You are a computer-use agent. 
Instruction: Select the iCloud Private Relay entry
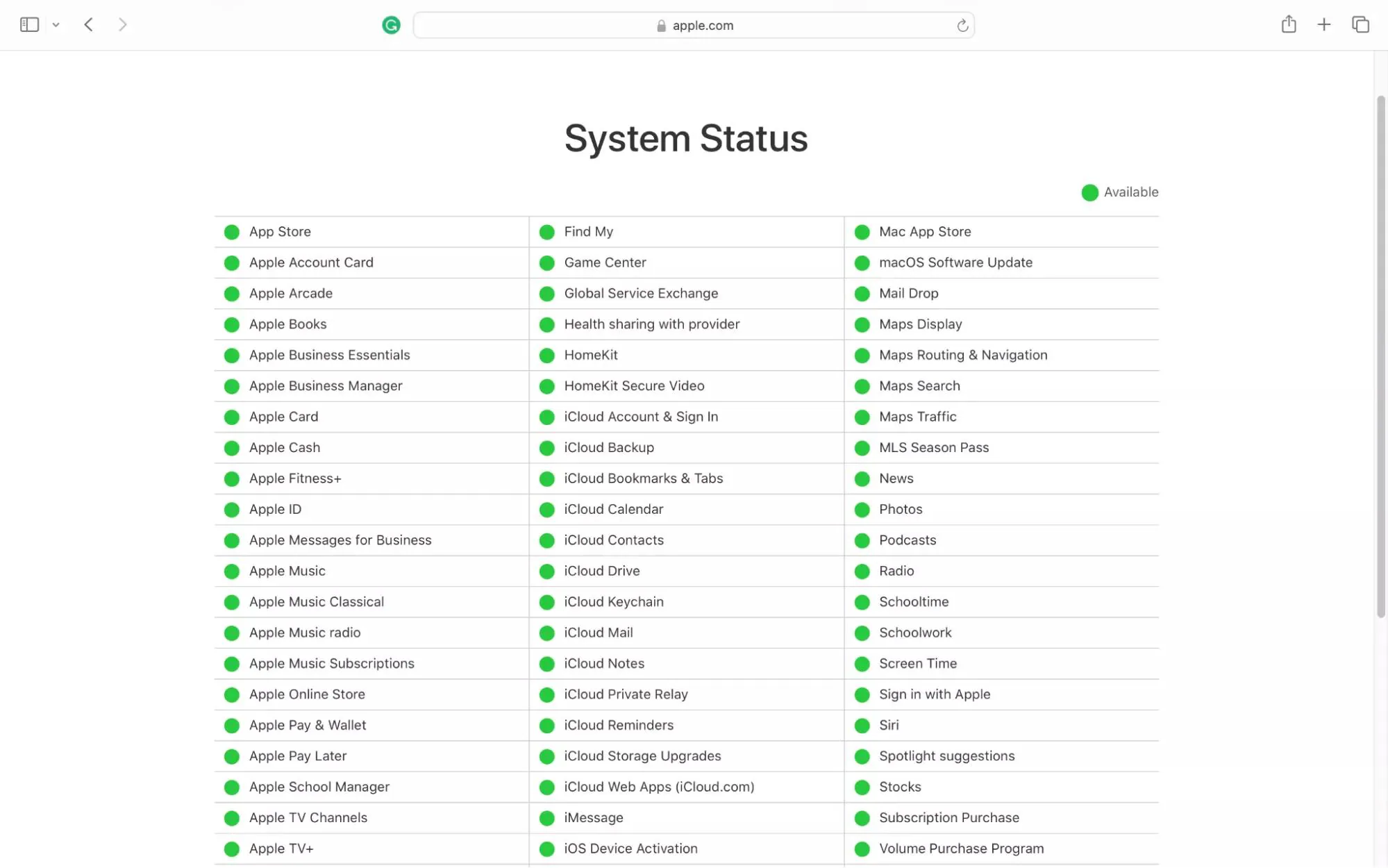click(x=626, y=694)
